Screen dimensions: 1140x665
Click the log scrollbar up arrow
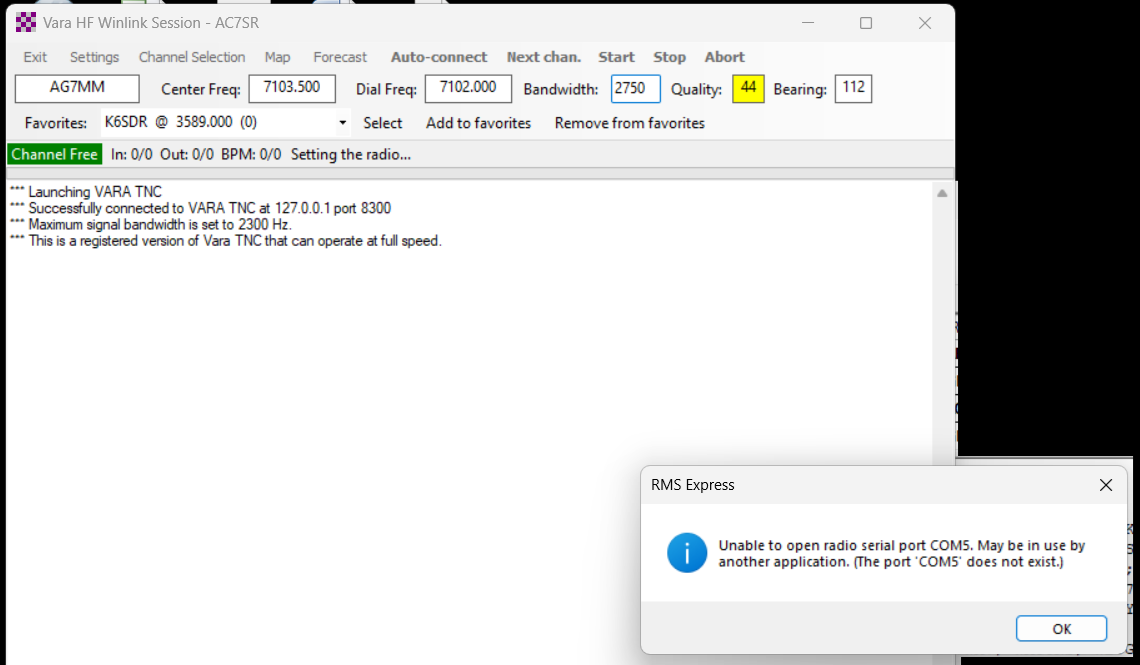(x=942, y=193)
